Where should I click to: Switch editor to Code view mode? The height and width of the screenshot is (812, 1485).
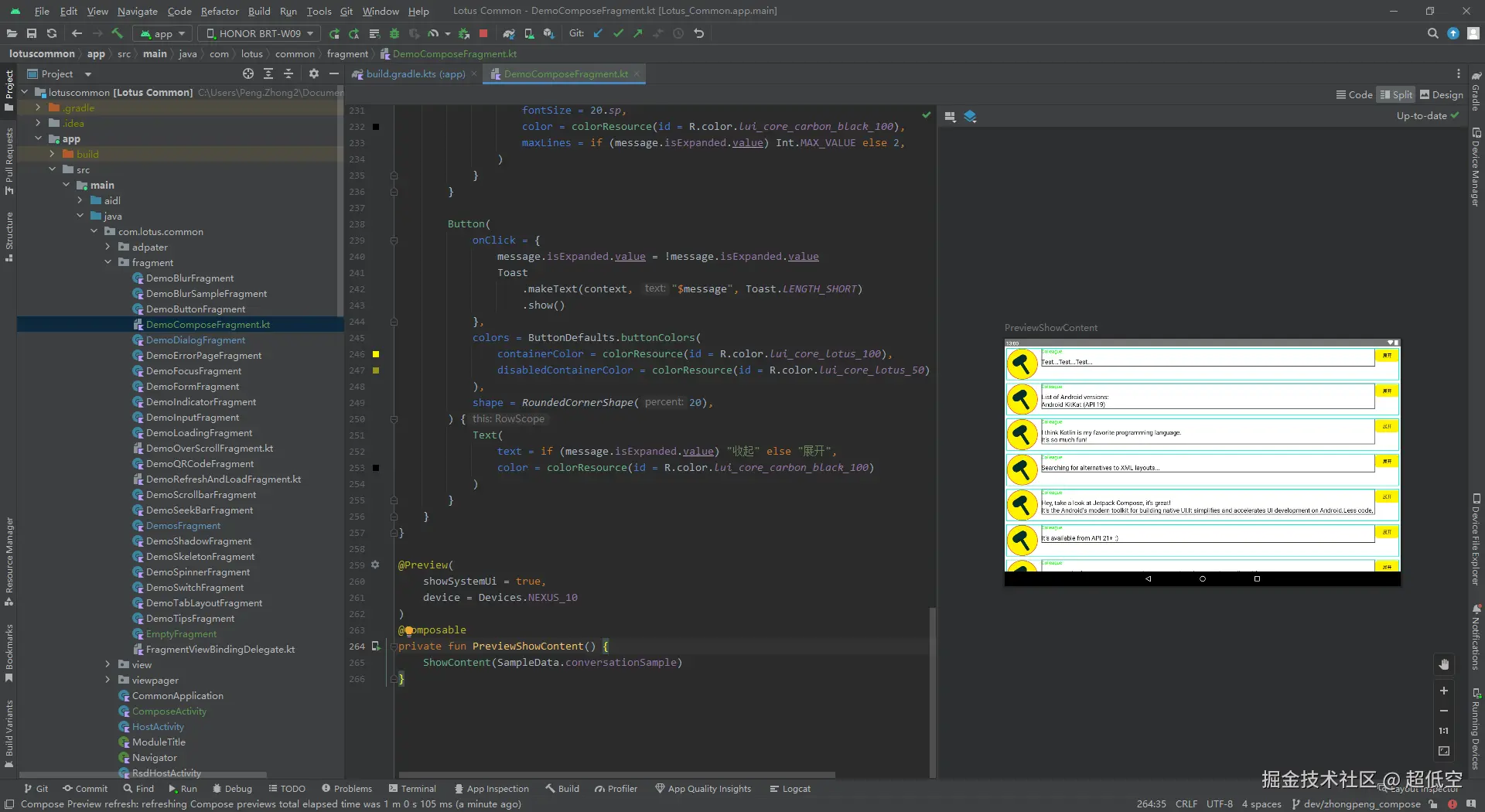[1354, 94]
